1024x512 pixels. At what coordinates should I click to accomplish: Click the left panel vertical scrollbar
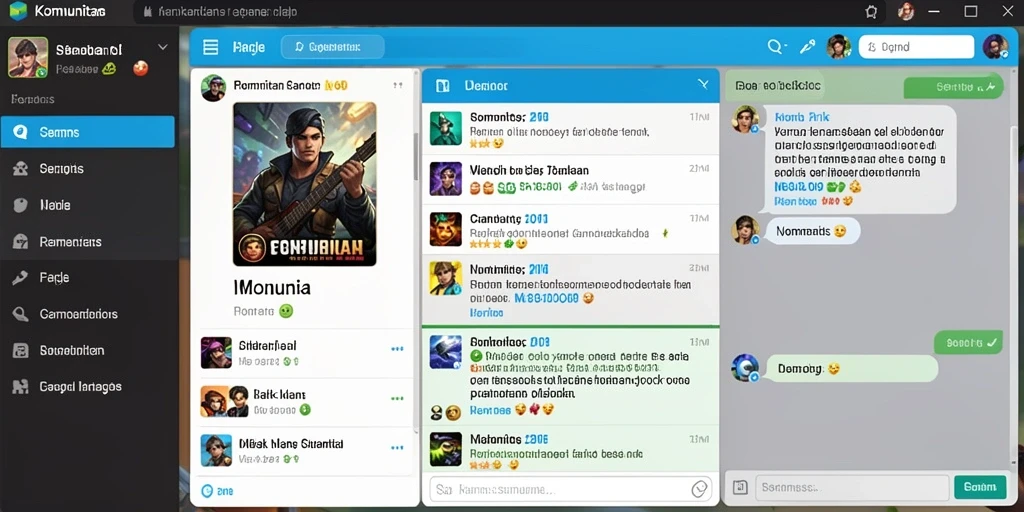point(416,157)
